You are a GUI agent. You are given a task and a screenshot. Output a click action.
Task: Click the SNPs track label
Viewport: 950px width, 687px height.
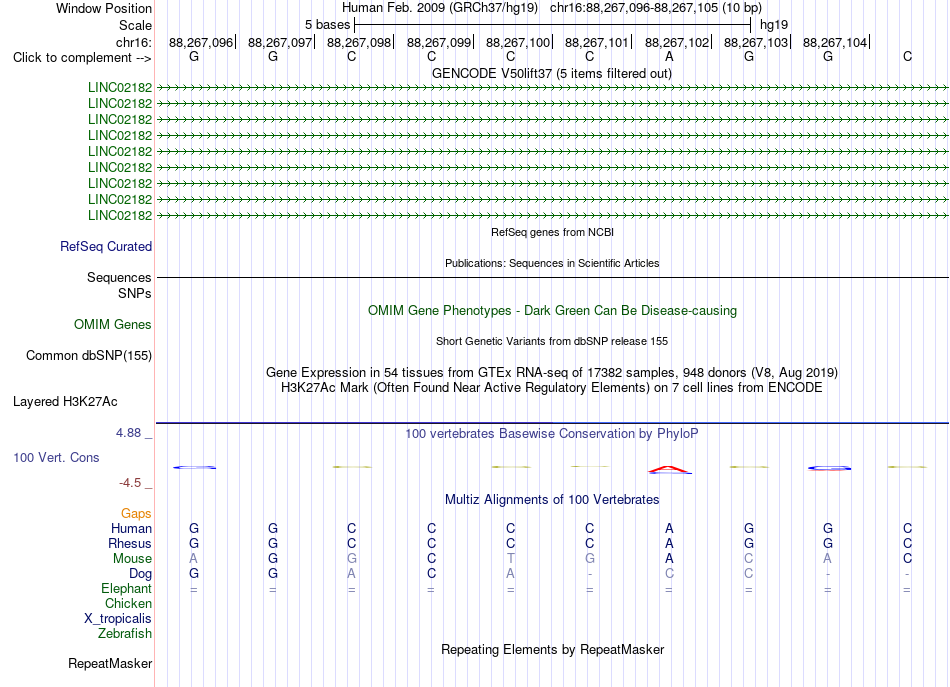(135, 293)
